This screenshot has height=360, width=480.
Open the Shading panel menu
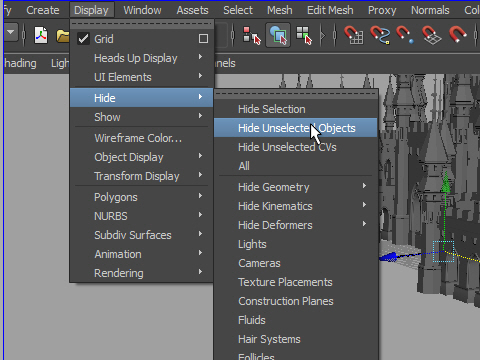20,63
